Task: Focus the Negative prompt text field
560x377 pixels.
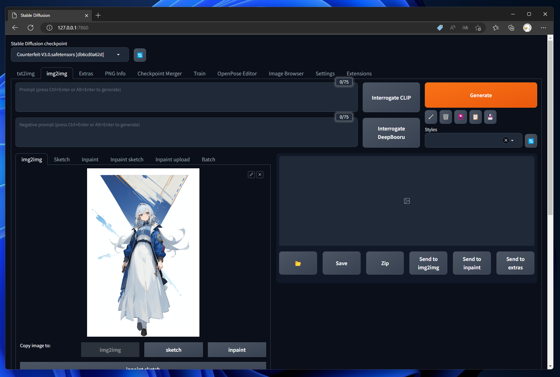Action: coord(186,132)
